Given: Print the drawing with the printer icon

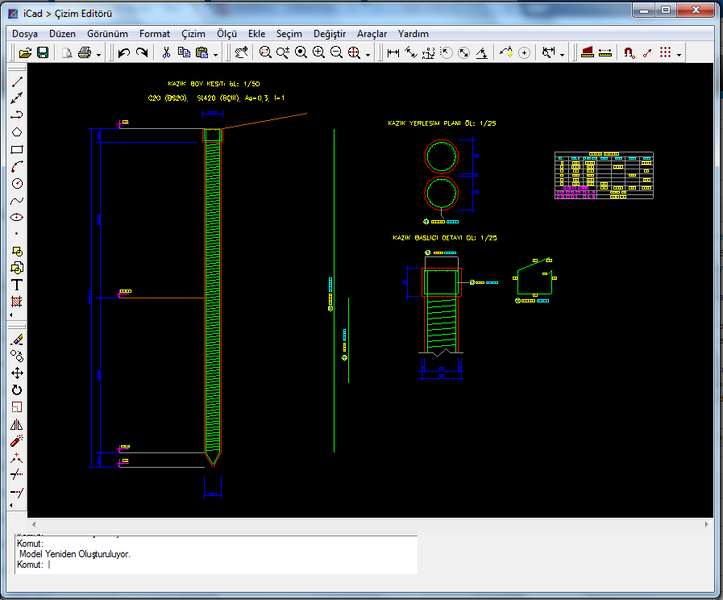Looking at the screenshot, I should coord(84,53).
